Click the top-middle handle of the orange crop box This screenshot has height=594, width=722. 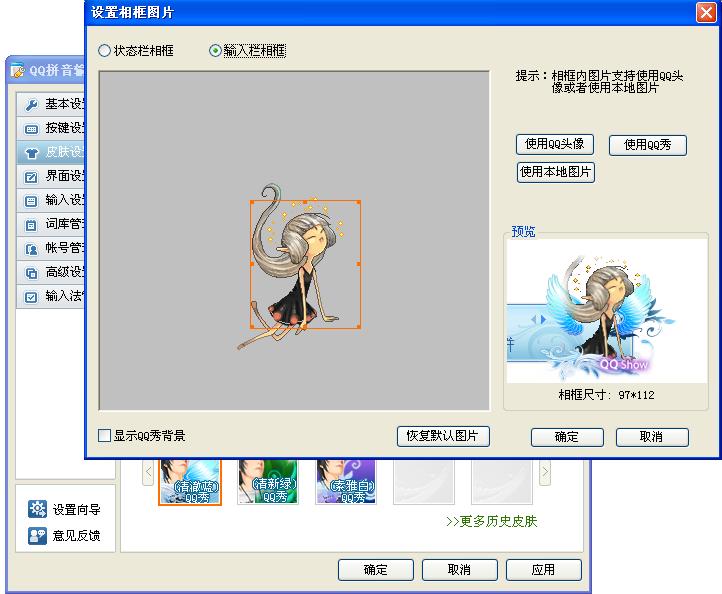coord(305,201)
